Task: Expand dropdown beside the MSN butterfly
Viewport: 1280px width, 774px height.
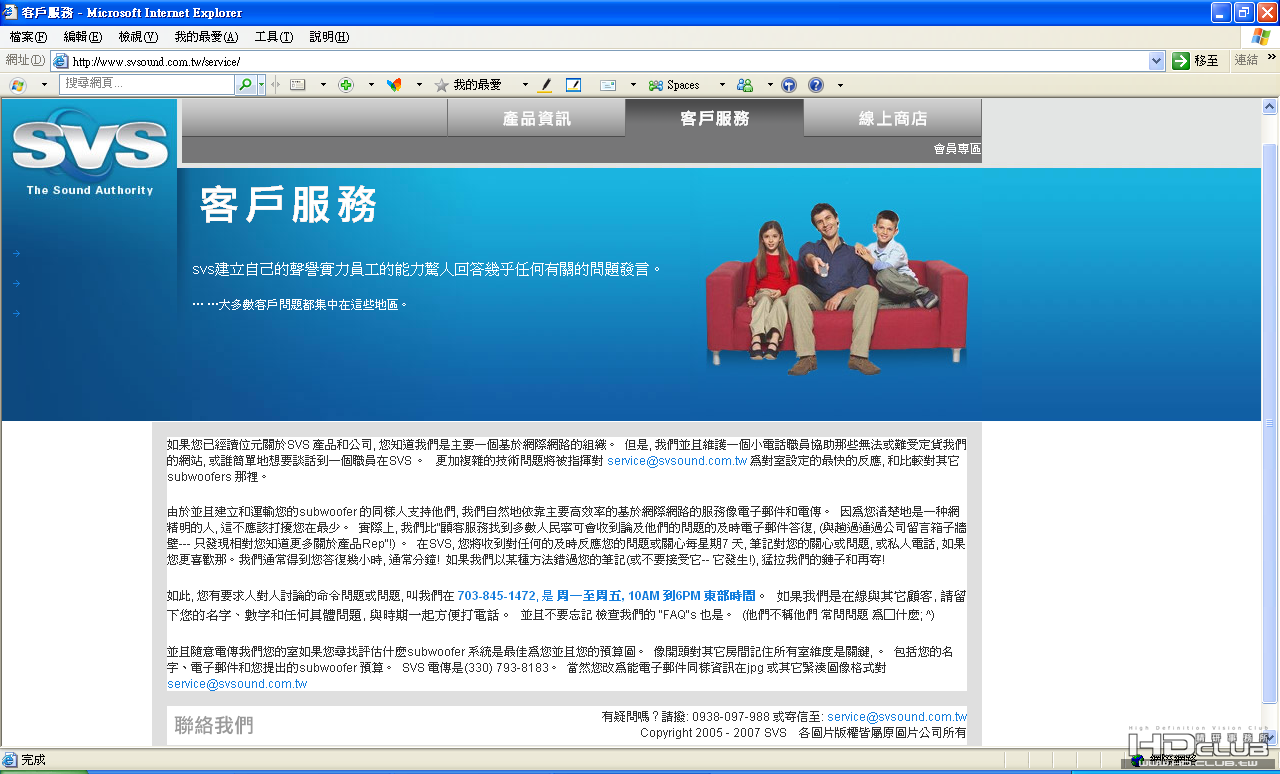Action: point(419,85)
